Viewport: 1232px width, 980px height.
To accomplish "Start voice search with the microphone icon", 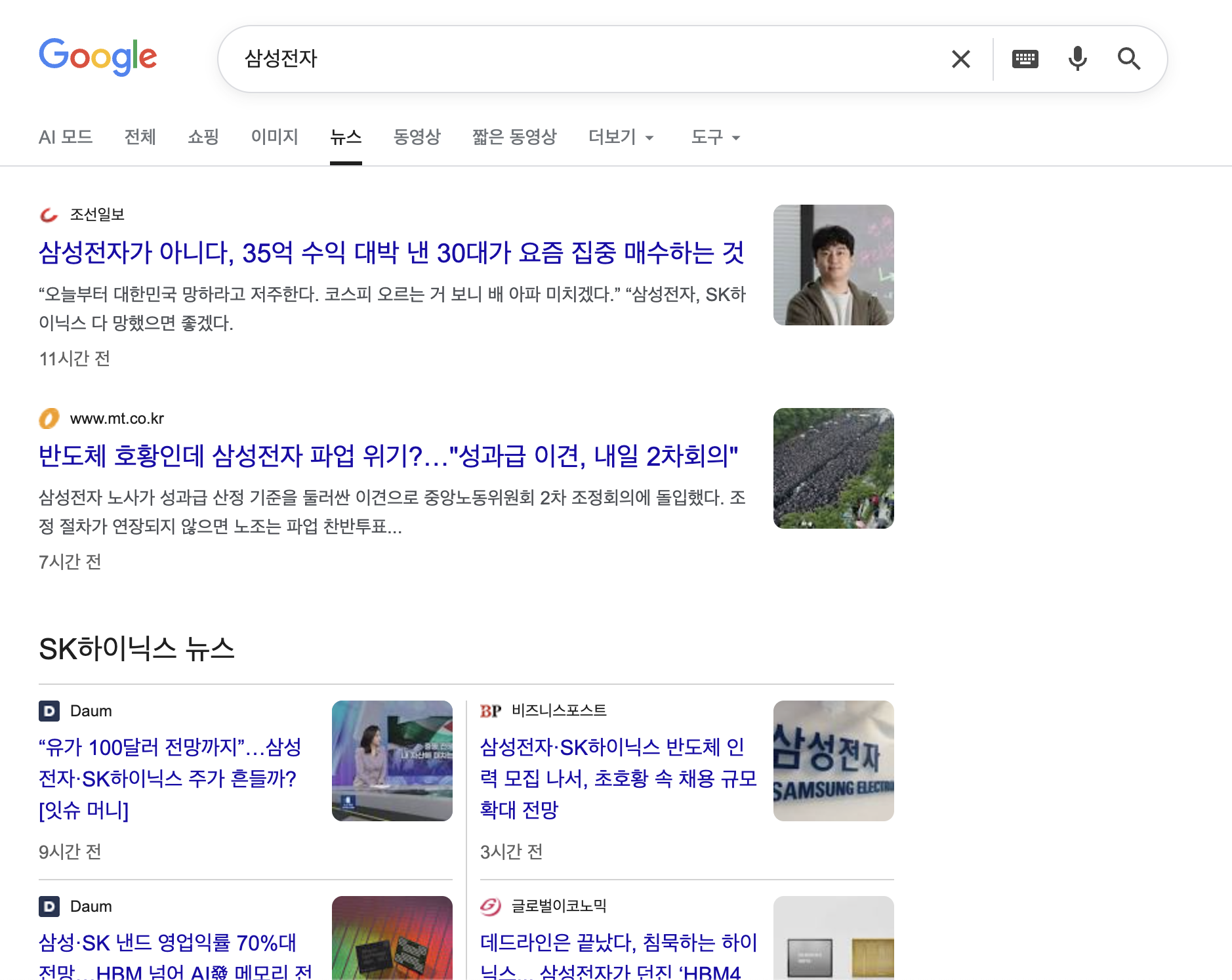I will 1077,58.
